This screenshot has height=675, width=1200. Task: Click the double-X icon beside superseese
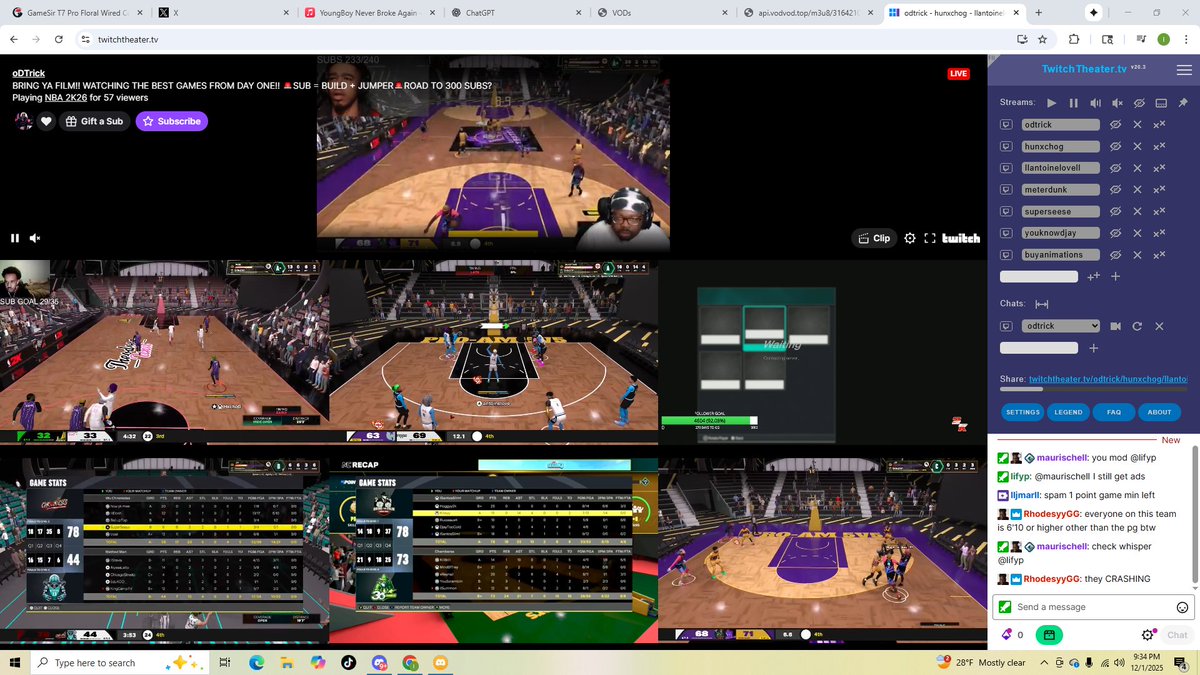click(1160, 212)
